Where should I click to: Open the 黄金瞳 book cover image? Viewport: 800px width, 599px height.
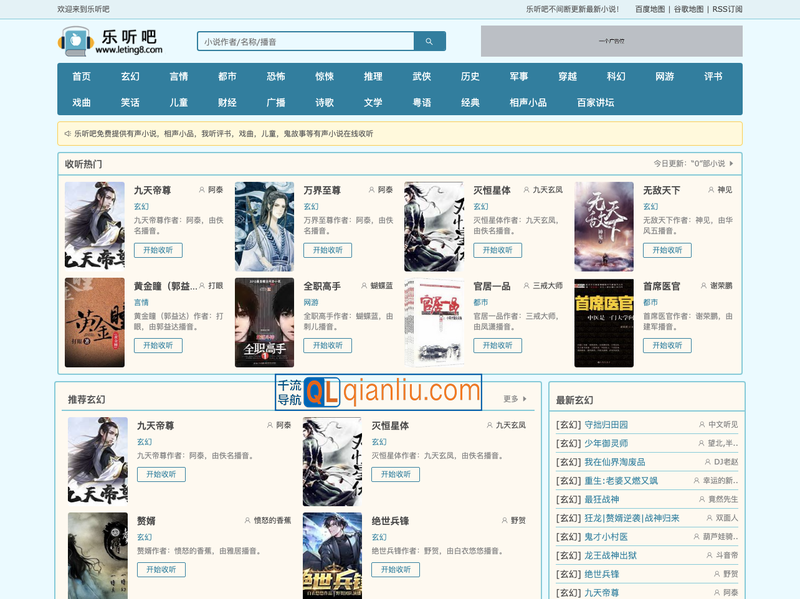95,322
